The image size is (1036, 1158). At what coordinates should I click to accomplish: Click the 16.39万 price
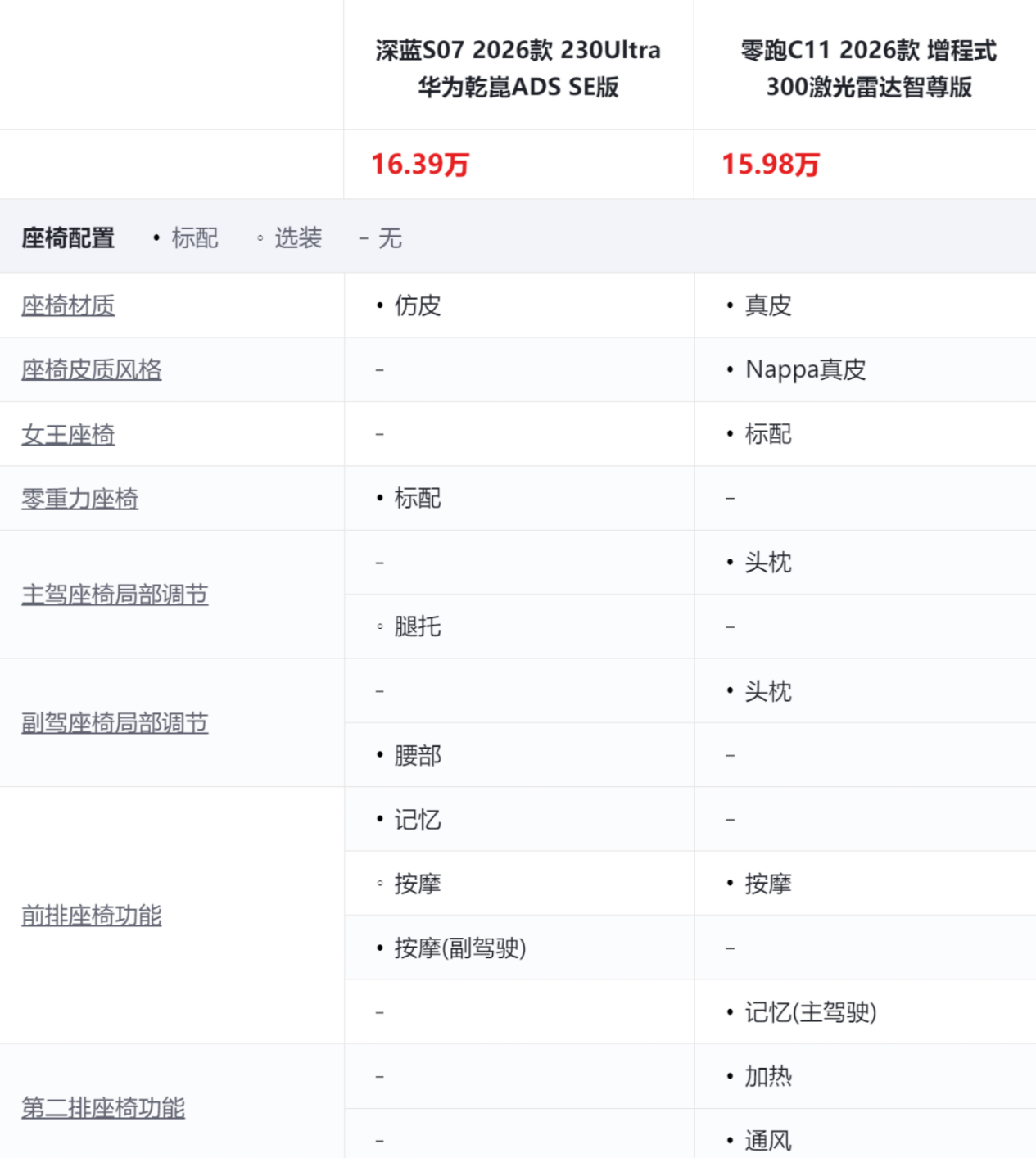coord(420,165)
